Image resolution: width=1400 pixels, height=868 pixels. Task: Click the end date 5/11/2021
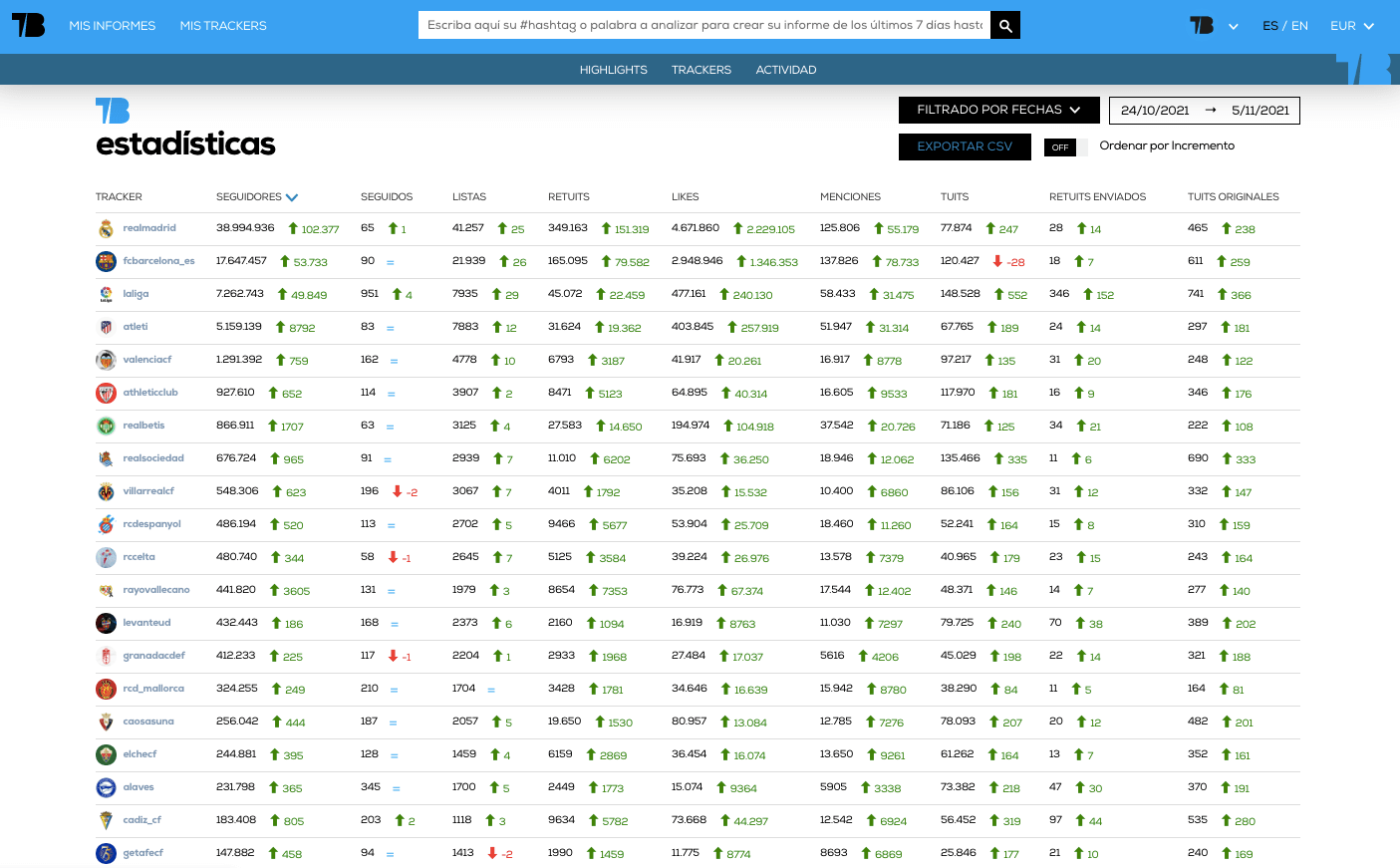[1260, 111]
